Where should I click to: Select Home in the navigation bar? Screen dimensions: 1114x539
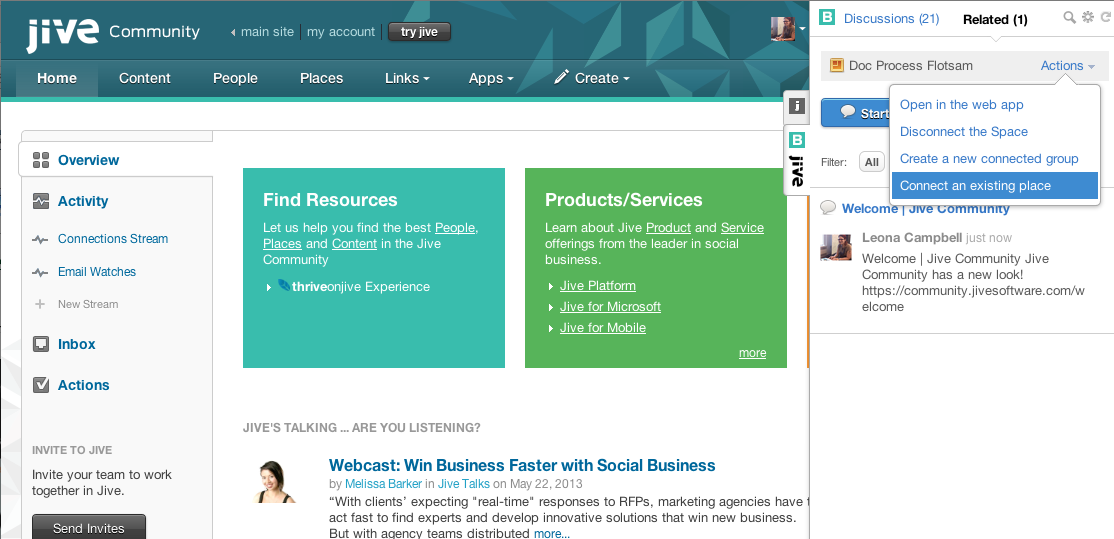click(x=57, y=78)
